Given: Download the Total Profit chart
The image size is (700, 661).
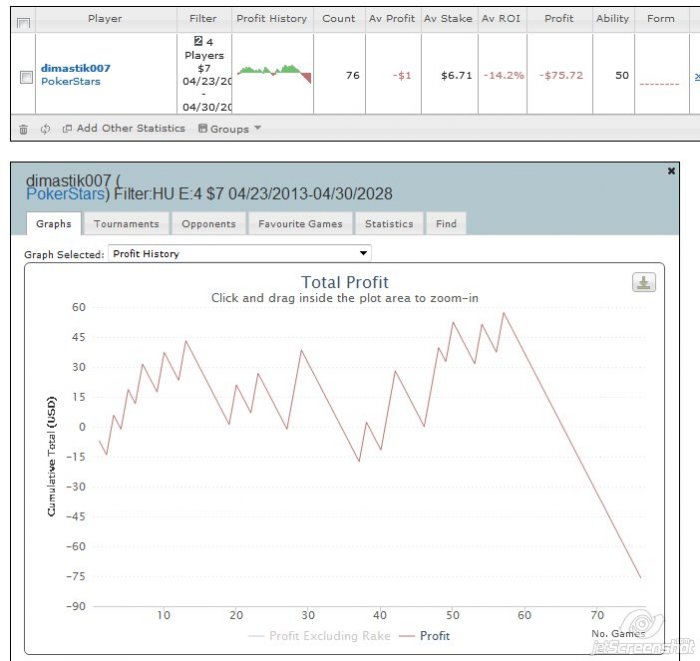Looking at the screenshot, I should pyautogui.click(x=644, y=282).
